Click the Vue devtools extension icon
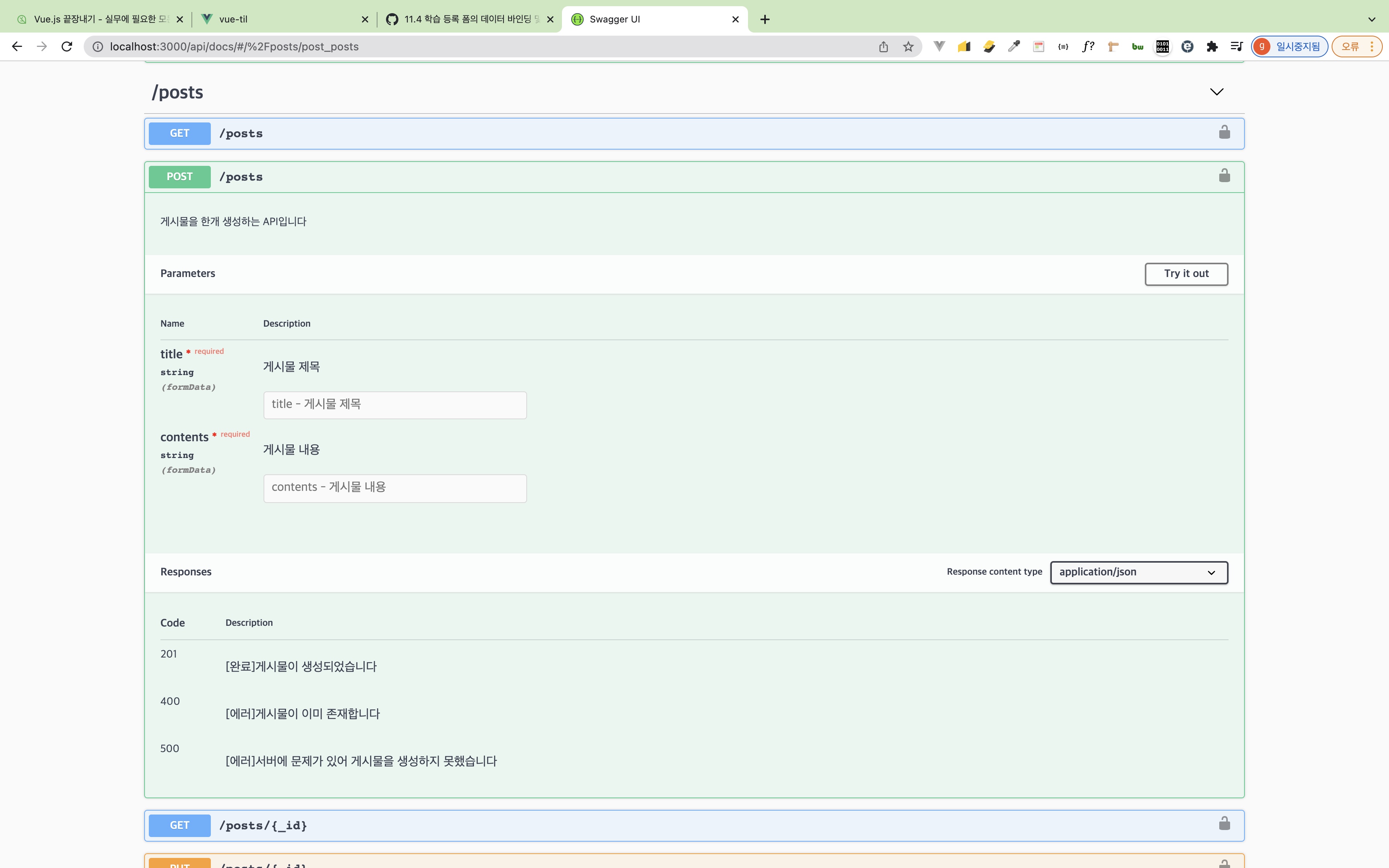This screenshot has width=1389, height=868. 939,46
